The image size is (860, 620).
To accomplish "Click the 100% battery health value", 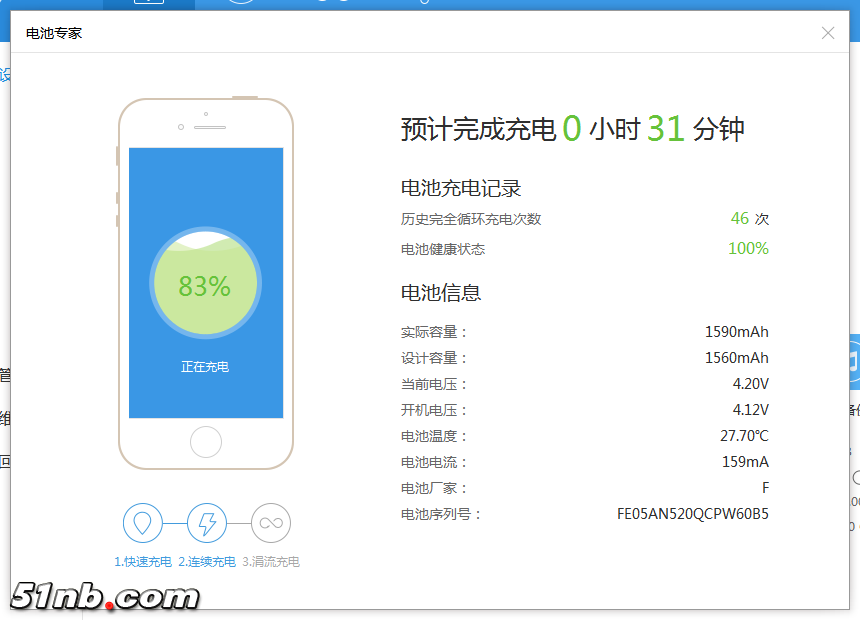I will (748, 249).
